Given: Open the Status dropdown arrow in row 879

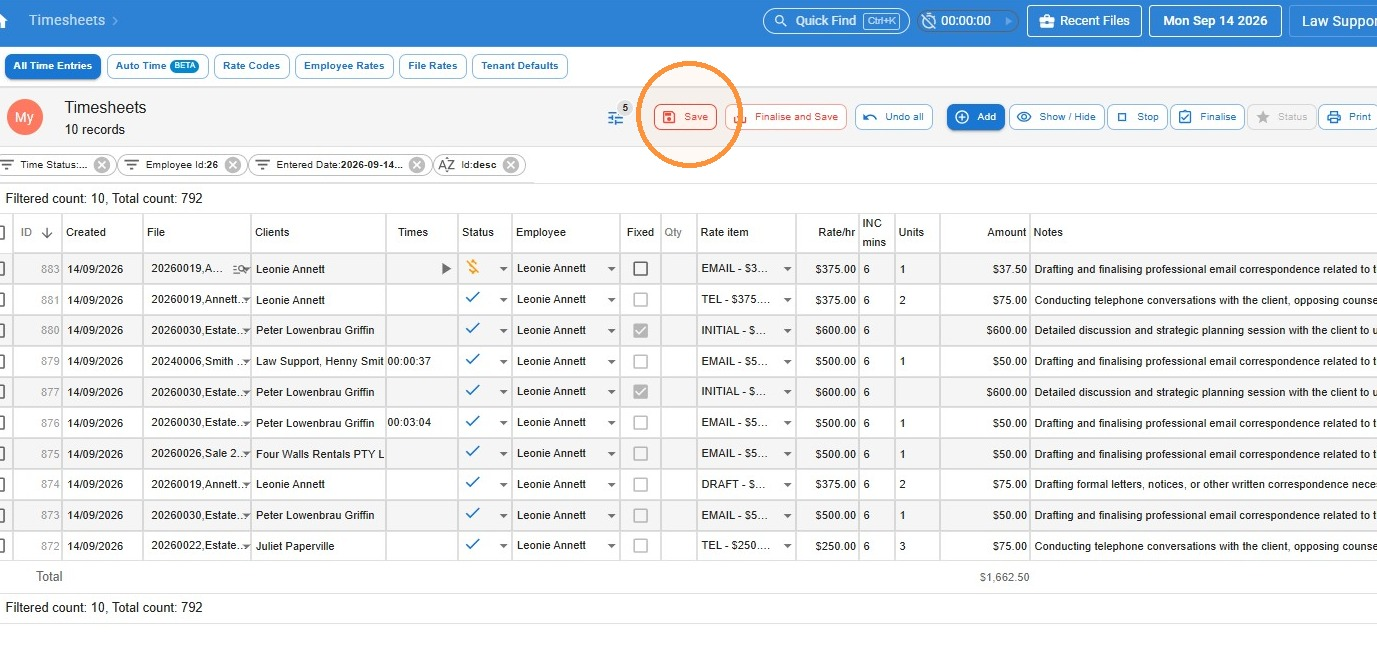Looking at the screenshot, I should [x=503, y=361].
